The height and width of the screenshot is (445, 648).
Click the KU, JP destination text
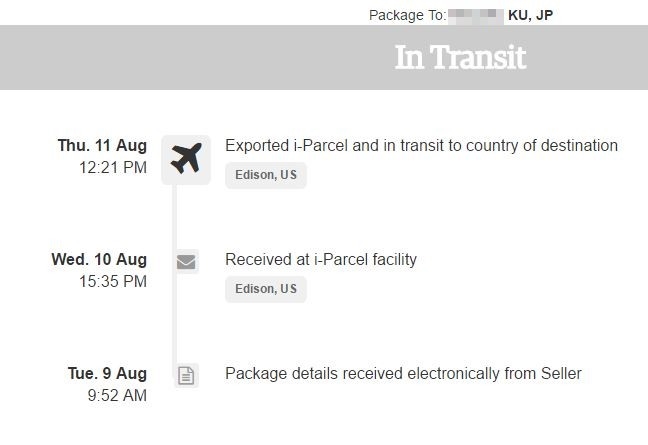[x=530, y=16]
